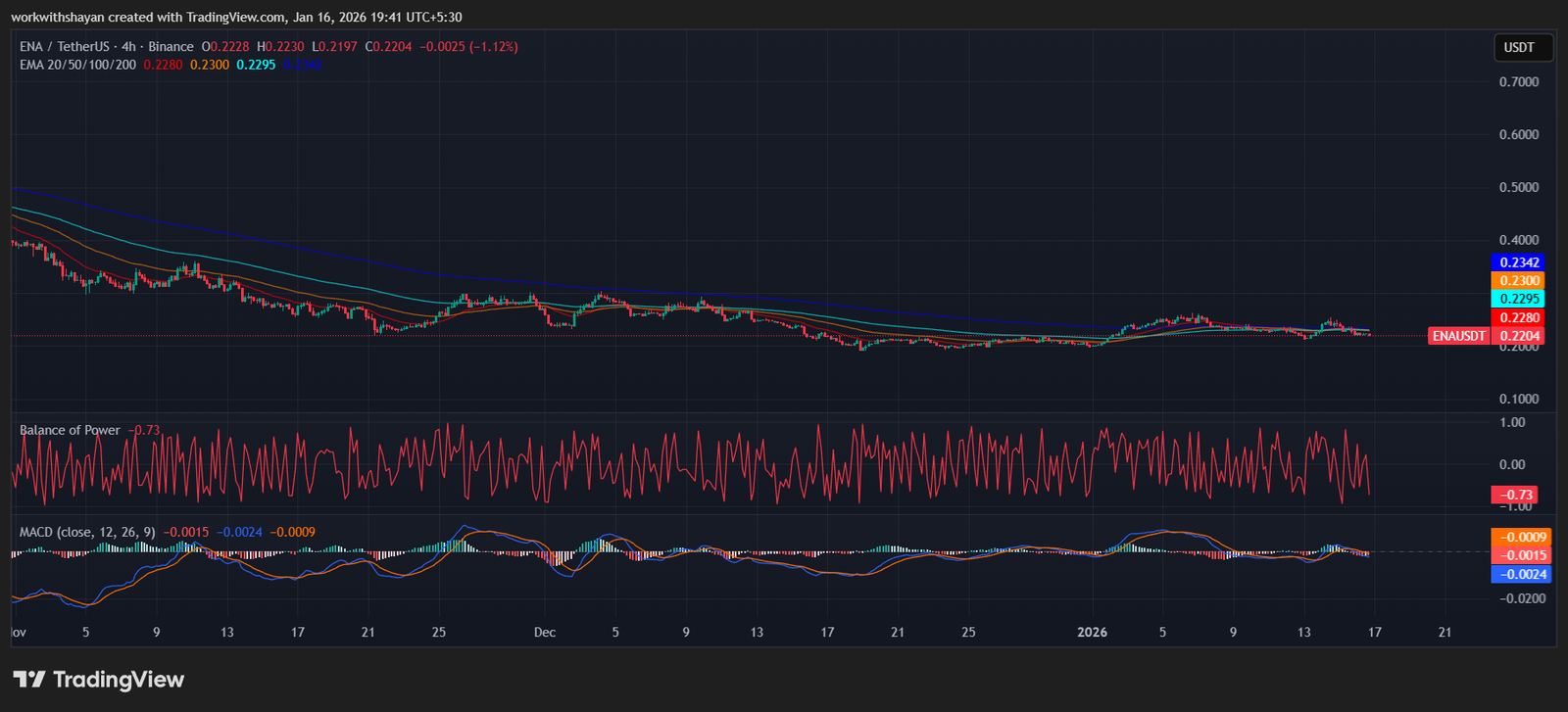Click the red 0.2280 EMA price tag
Viewport: 1568px width, 712px height.
(1519, 317)
